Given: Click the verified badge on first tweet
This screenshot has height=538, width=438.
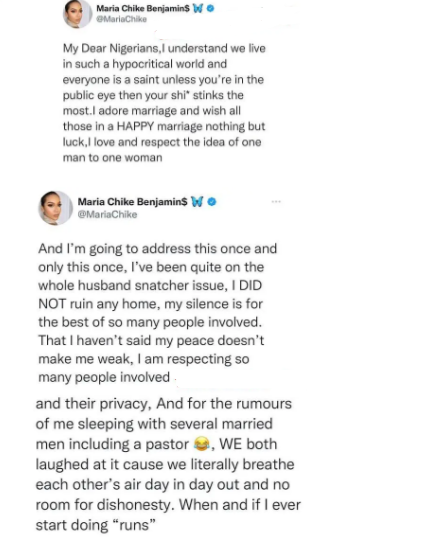Looking at the screenshot, I should click(x=211, y=9).
